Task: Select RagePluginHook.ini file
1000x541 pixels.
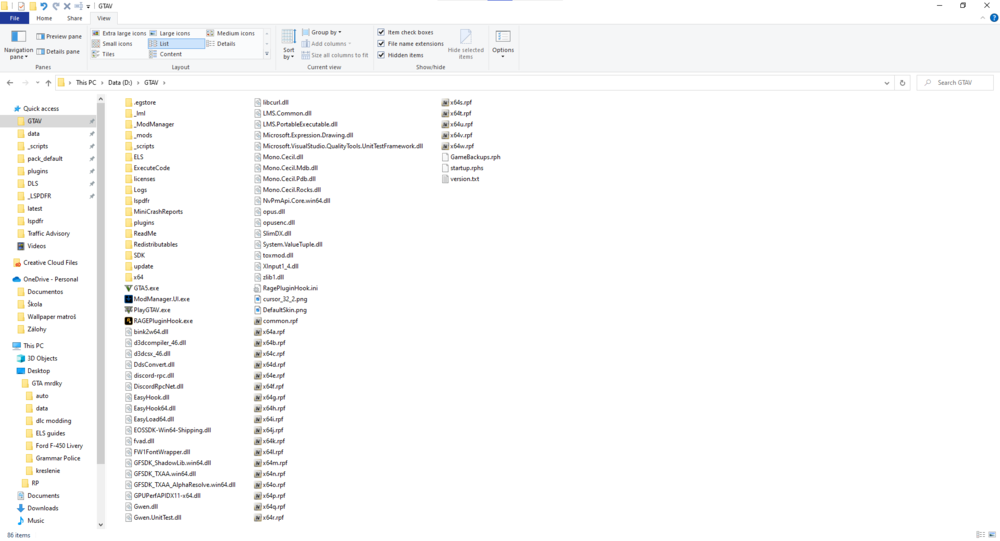Action: [x=286, y=288]
